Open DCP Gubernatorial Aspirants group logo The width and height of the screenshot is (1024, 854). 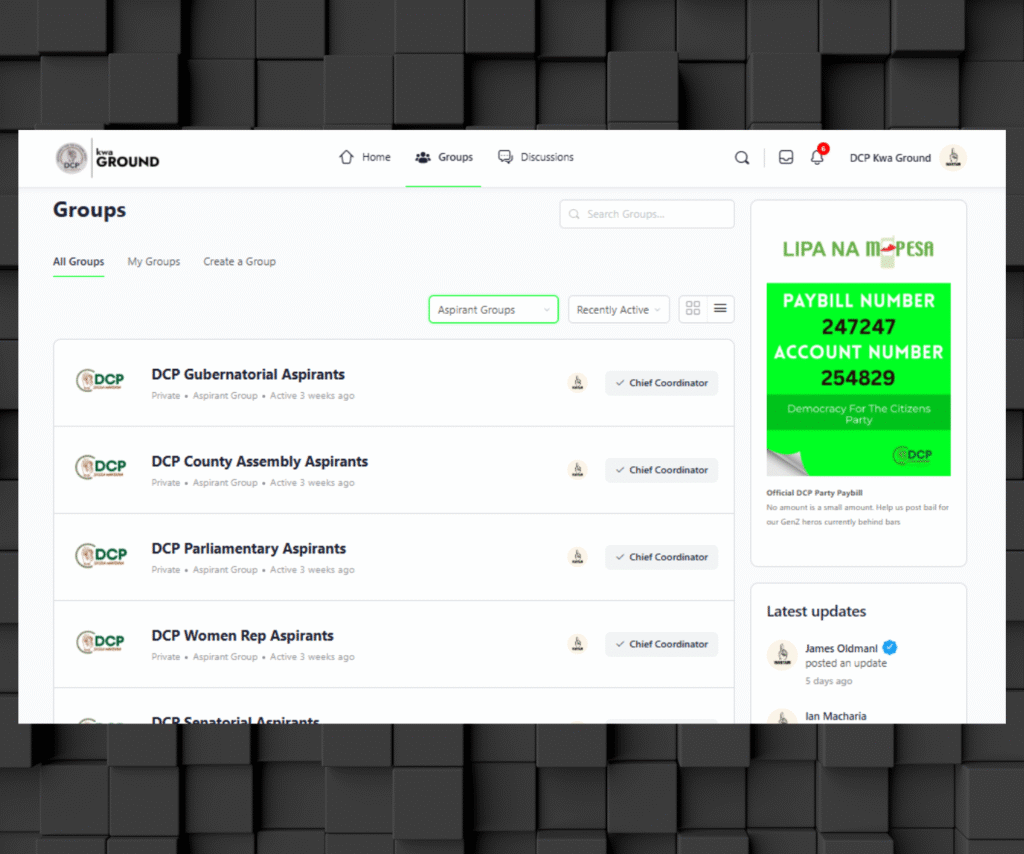point(101,380)
